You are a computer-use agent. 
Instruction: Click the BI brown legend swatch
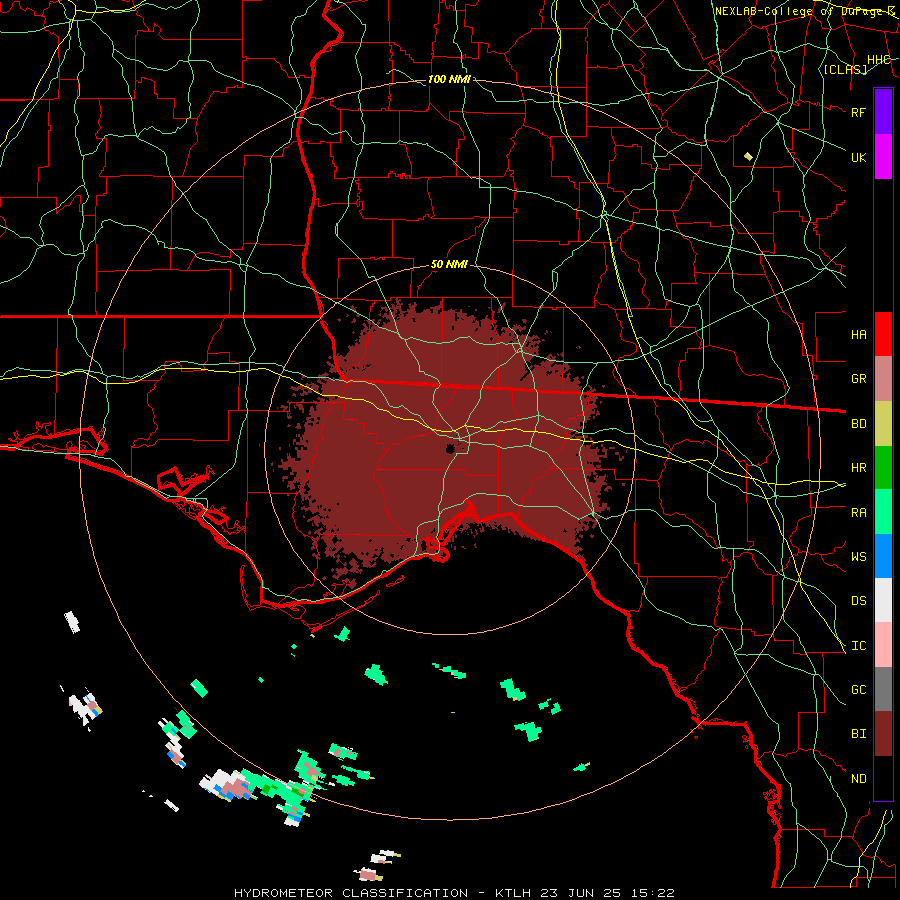point(883,734)
